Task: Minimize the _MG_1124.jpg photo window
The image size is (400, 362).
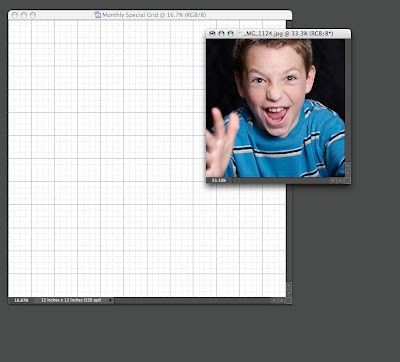Action: (221, 34)
